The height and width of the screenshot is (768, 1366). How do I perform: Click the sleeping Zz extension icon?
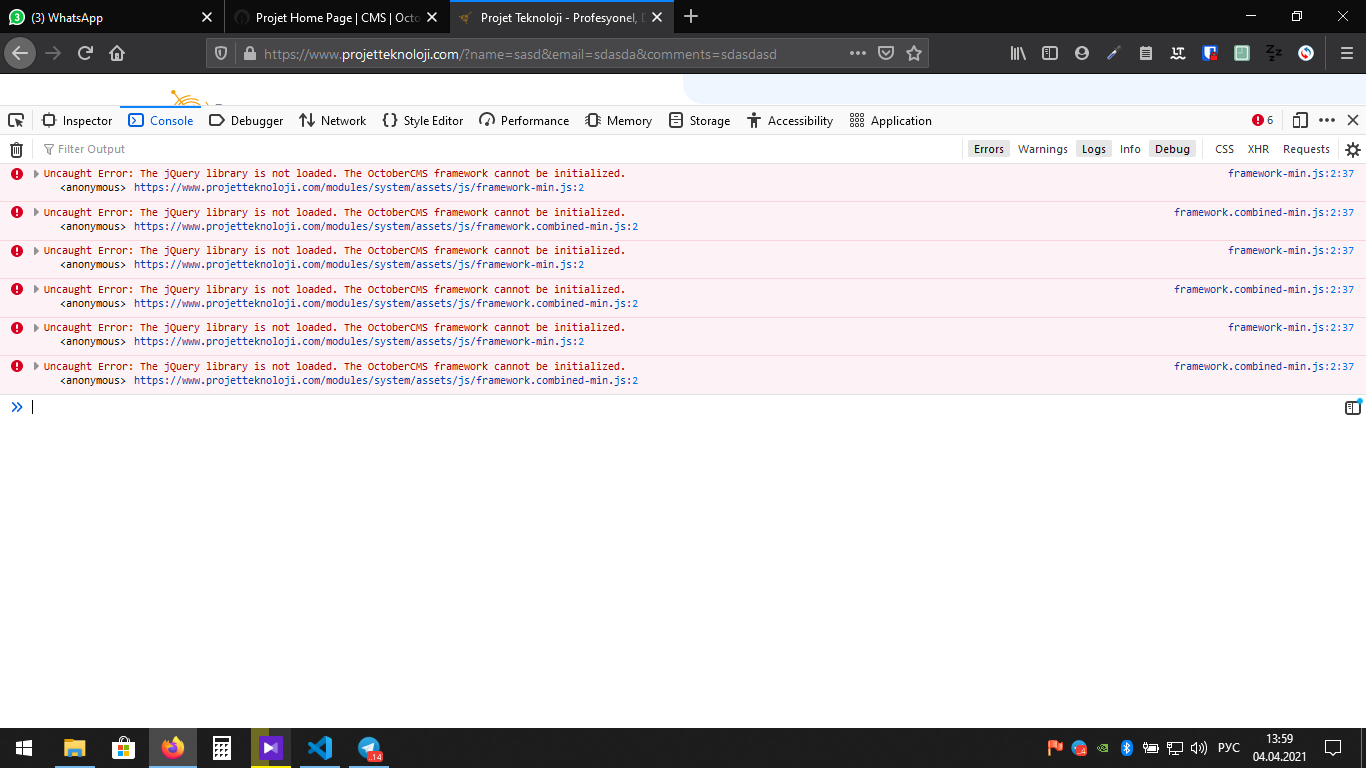click(1274, 53)
